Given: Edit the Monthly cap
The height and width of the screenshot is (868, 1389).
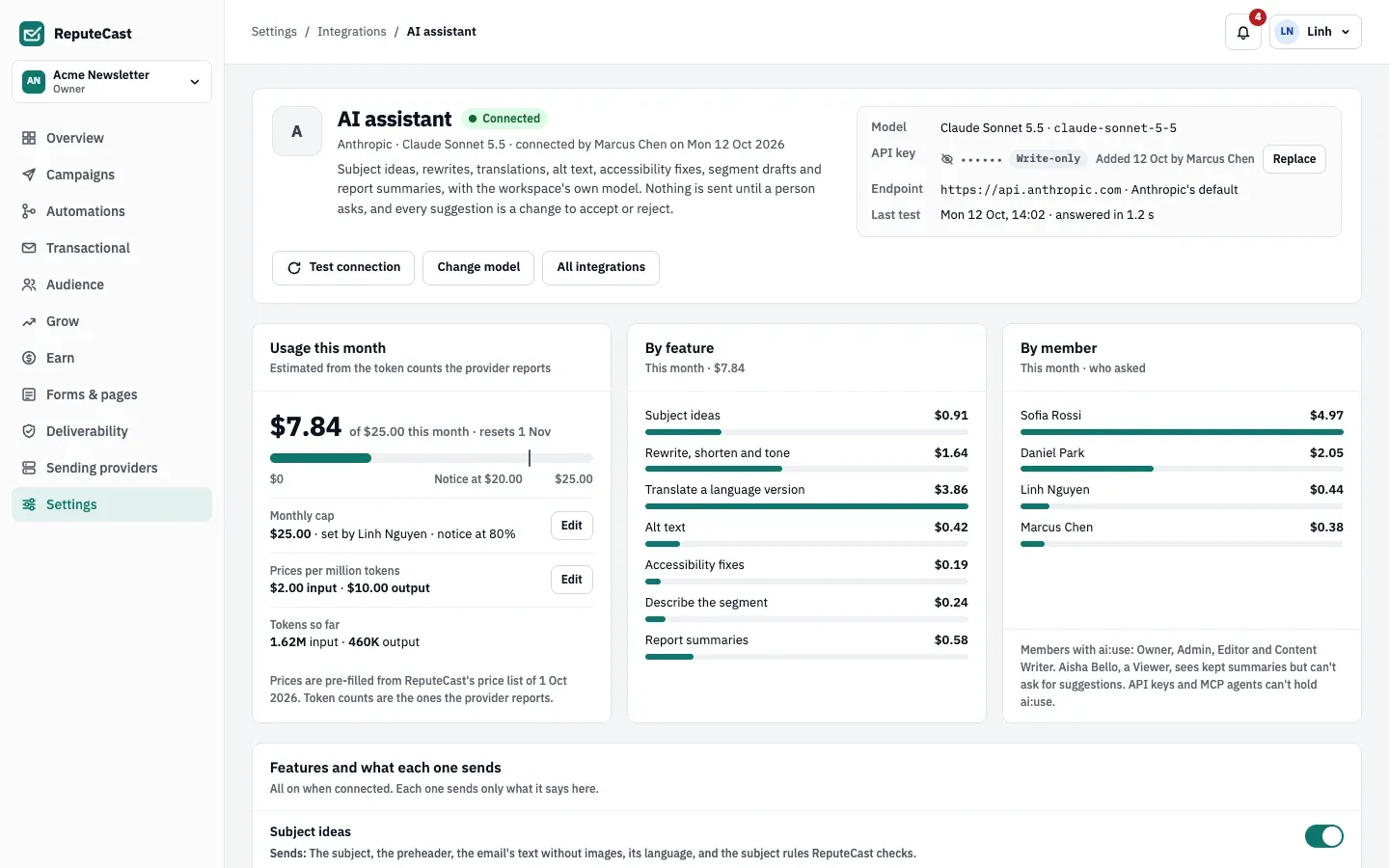Looking at the screenshot, I should pyautogui.click(x=572, y=526).
